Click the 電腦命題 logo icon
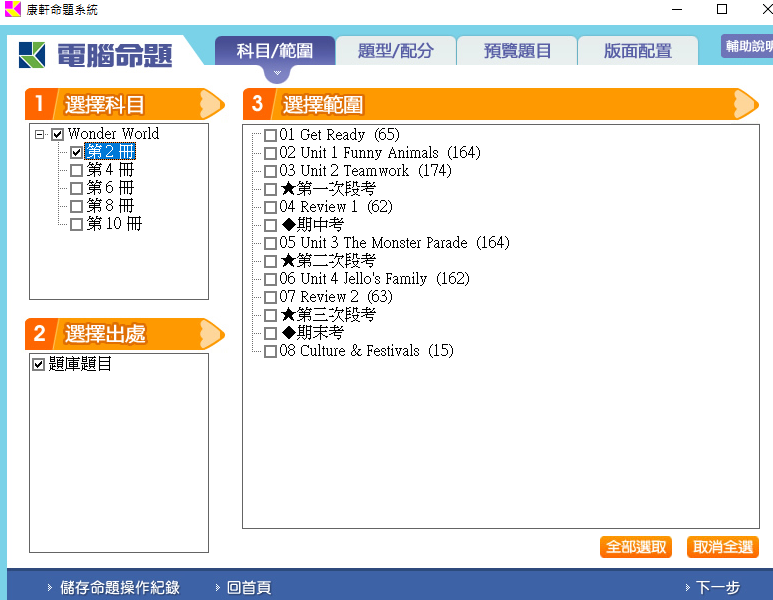Viewport: 773px width, 600px height. coord(32,54)
